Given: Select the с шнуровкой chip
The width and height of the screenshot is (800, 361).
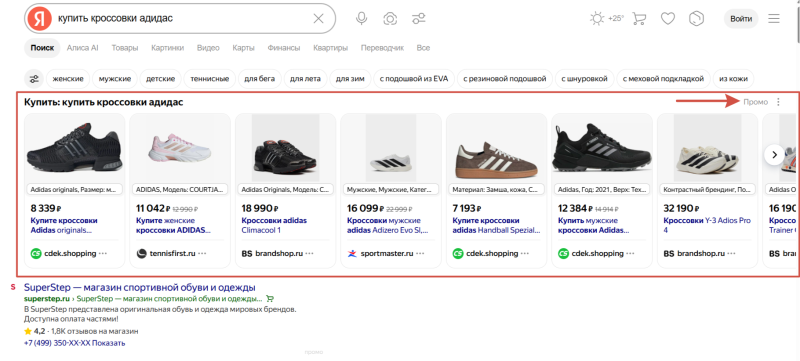Looking at the screenshot, I should (584, 79).
